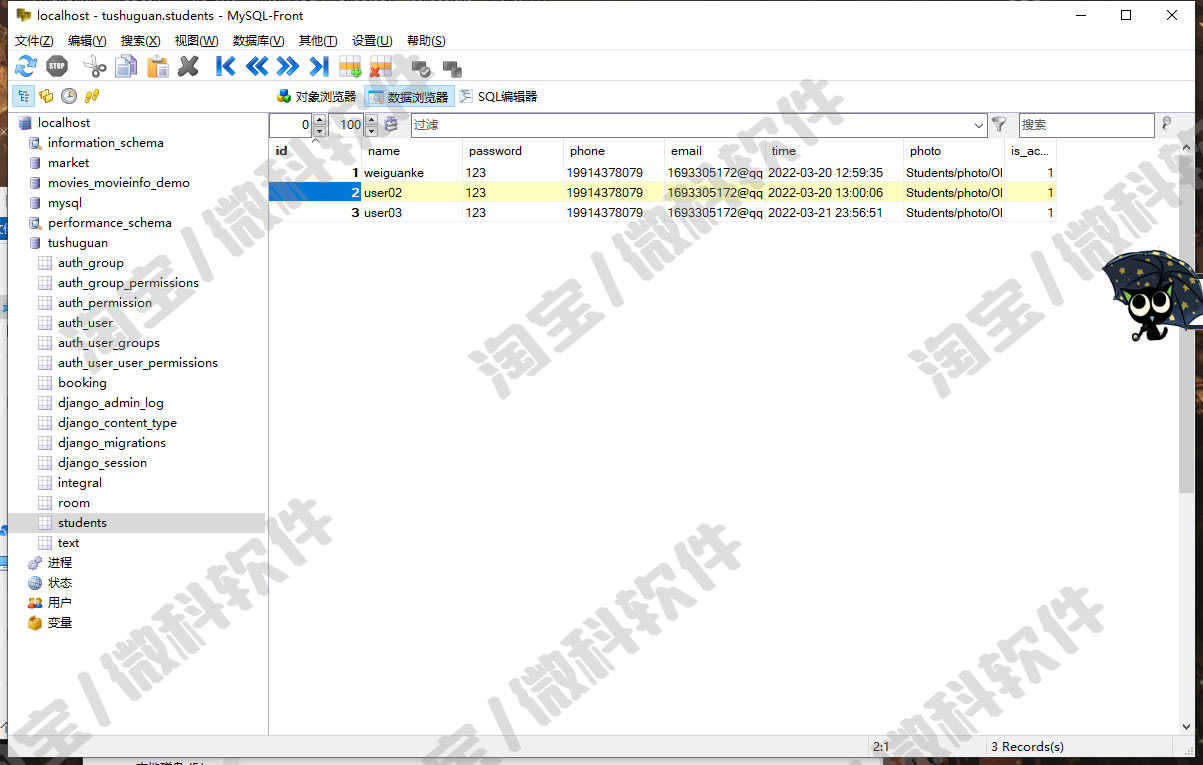Viewport: 1203px width, 765px height.
Task: Open the 帮助 menu
Action: [x=426, y=40]
